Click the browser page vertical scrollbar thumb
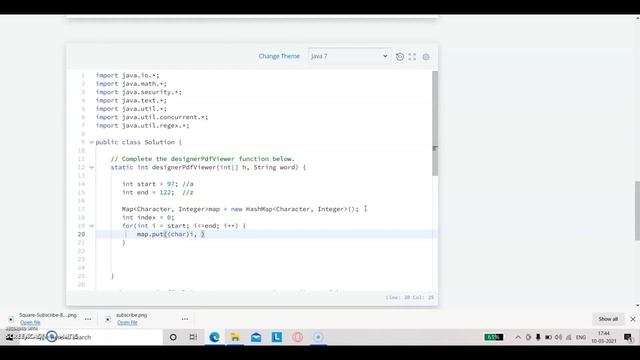 coord(637,211)
